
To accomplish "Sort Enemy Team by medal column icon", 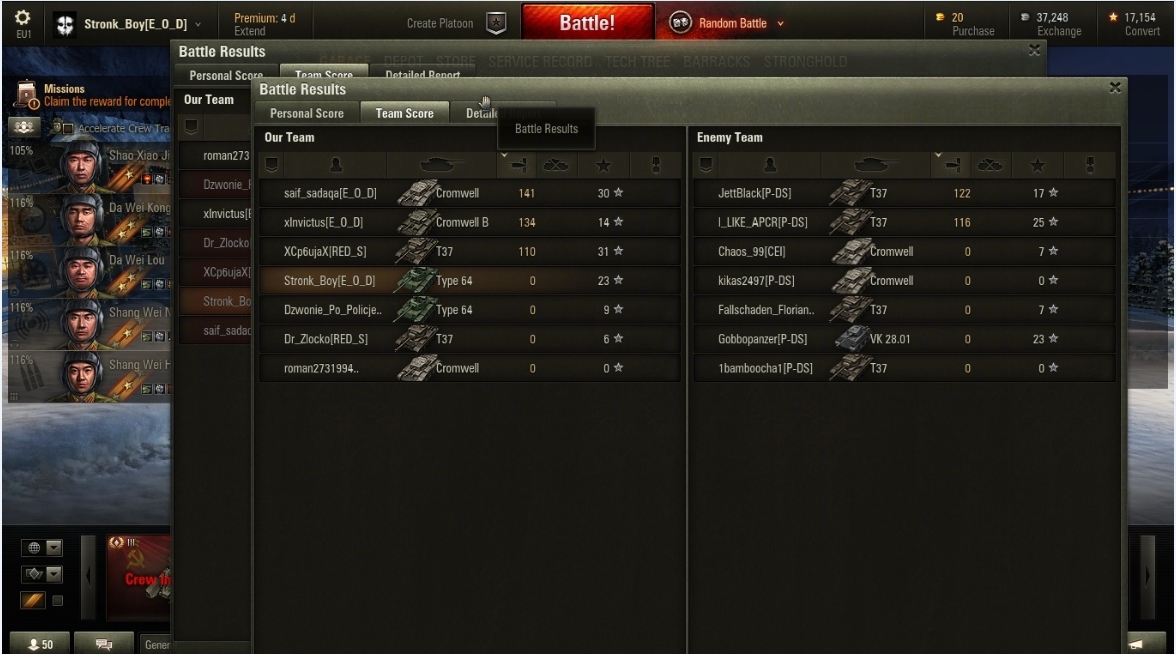I will tap(1090, 165).
